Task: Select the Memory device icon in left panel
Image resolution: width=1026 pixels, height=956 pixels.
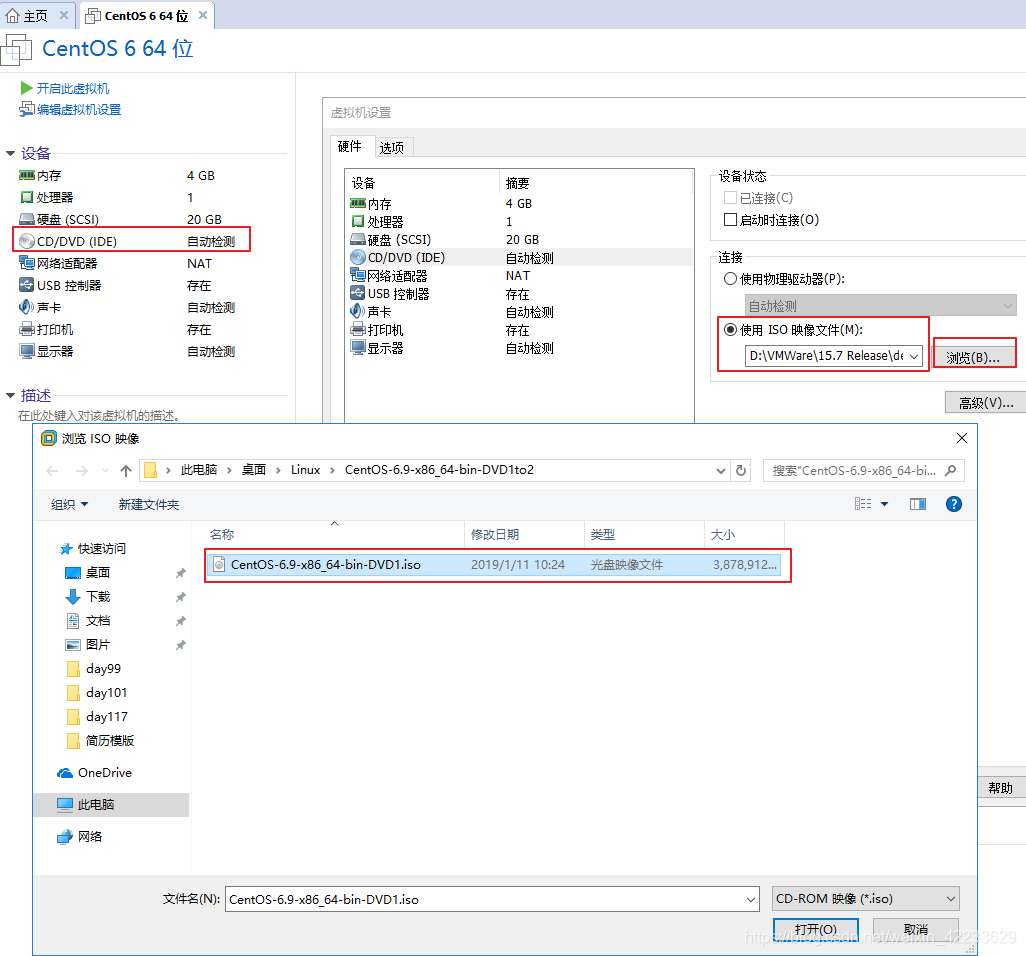Action: [27, 175]
